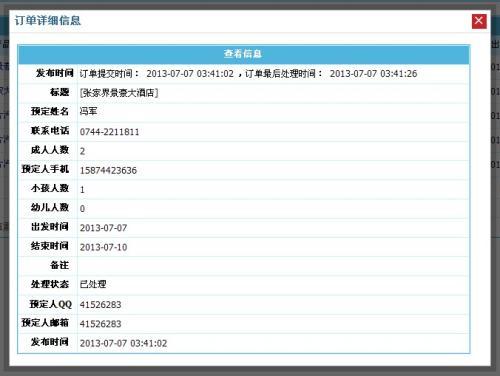Click the 订单最后处理时间 caption text

283,74
